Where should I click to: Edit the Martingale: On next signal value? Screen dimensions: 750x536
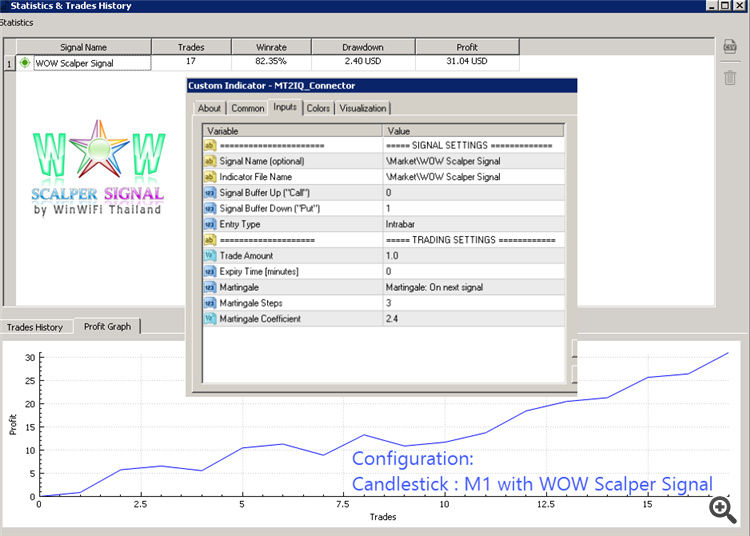(x=474, y=287)
